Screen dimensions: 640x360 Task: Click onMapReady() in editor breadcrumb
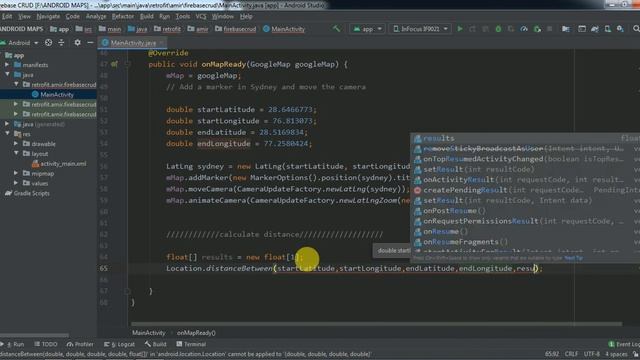[x=196, y=333]
